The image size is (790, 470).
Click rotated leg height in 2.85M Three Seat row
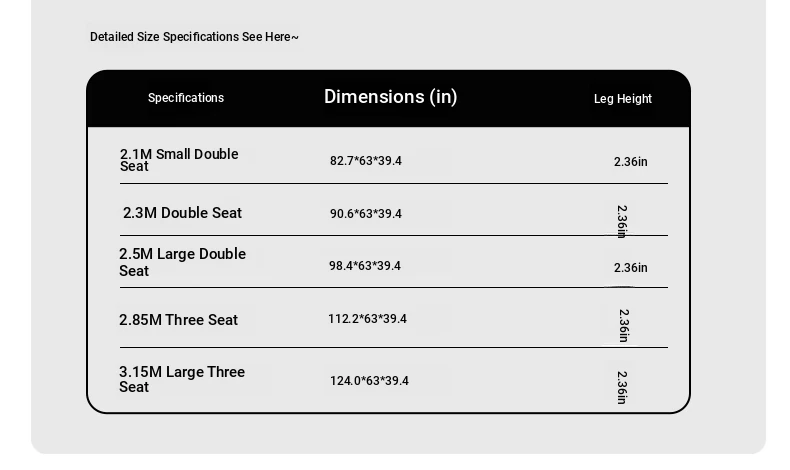pyautogui.click(x=623, y=325)
